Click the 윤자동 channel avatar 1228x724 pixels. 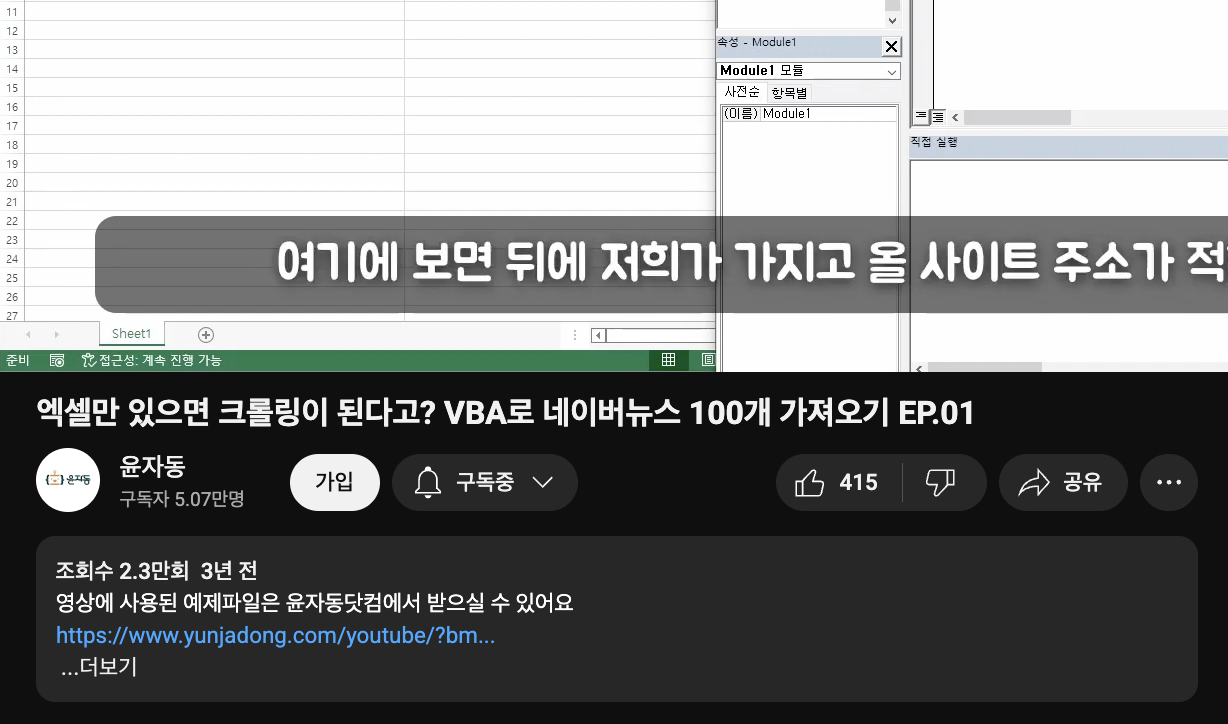coord(68,481)
